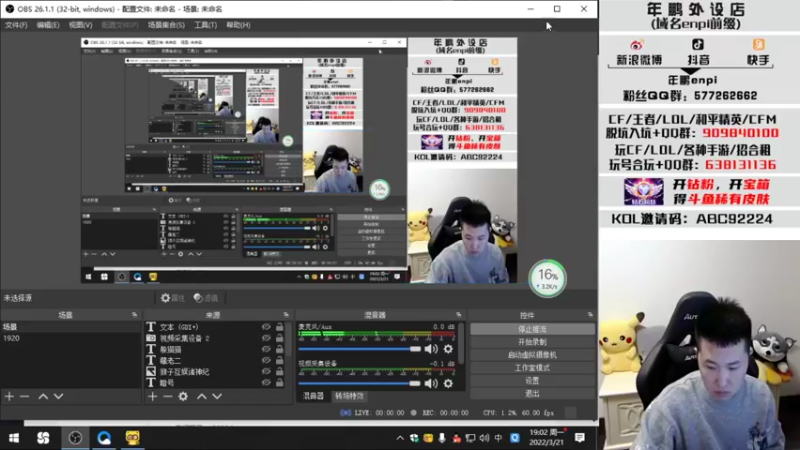The width and height of the screenshot is (800, 450).
Task: Mute the 视频采集设备 mixer speaker icon
Action: pos(431,383)
